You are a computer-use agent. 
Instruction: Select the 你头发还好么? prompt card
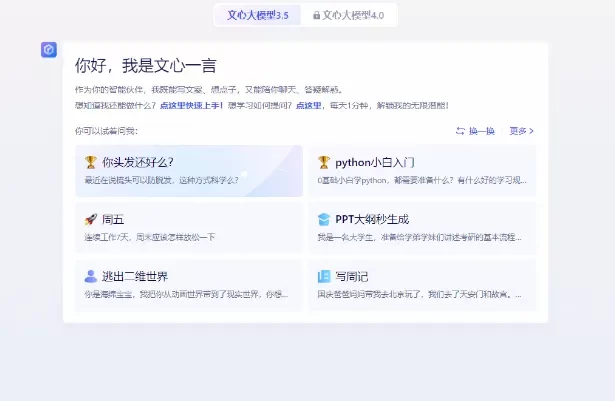189,171
